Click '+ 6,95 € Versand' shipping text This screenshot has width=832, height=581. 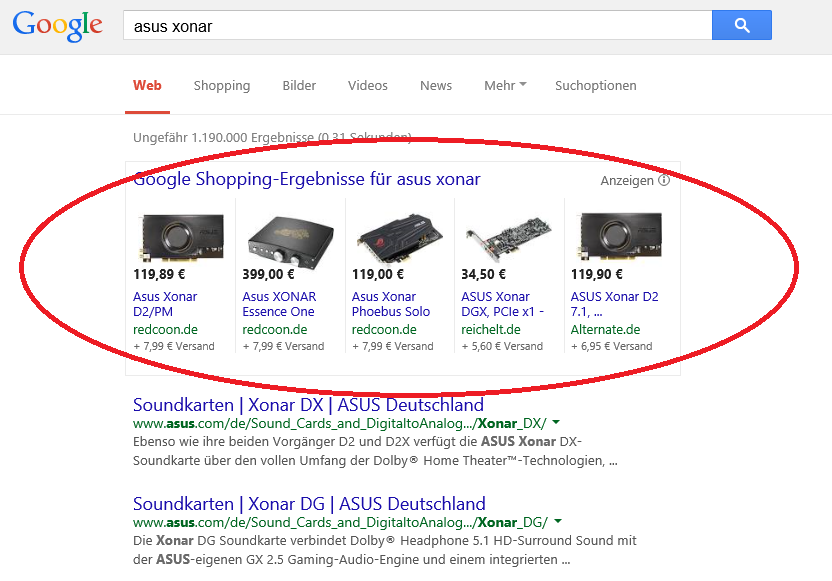coord(611,346)
